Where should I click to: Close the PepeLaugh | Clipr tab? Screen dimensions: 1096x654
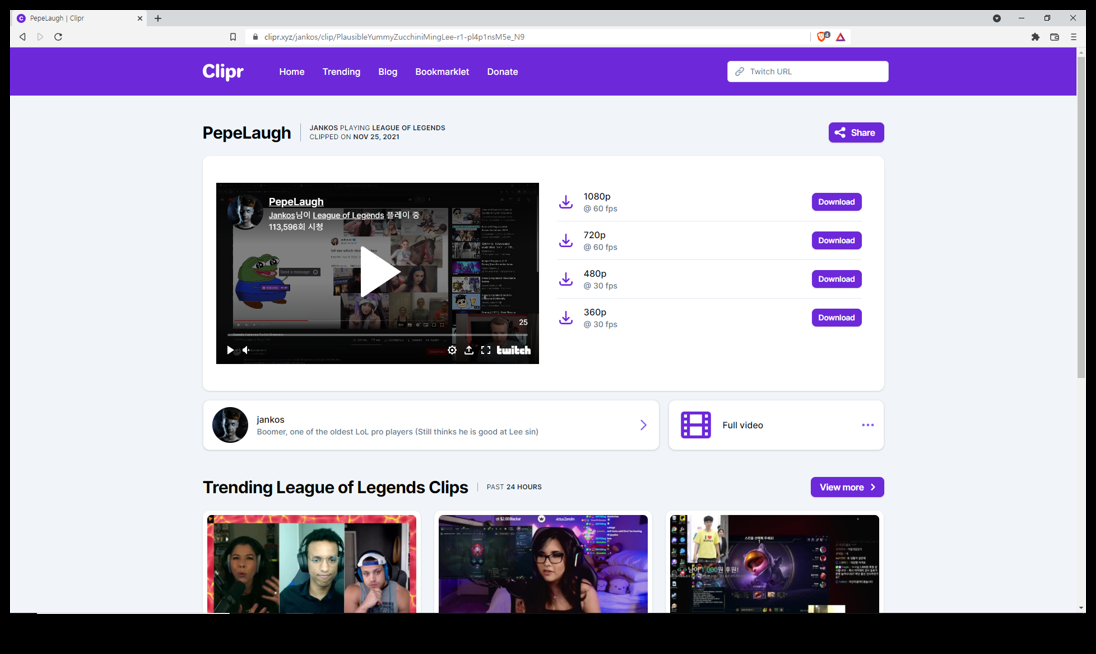140,18
